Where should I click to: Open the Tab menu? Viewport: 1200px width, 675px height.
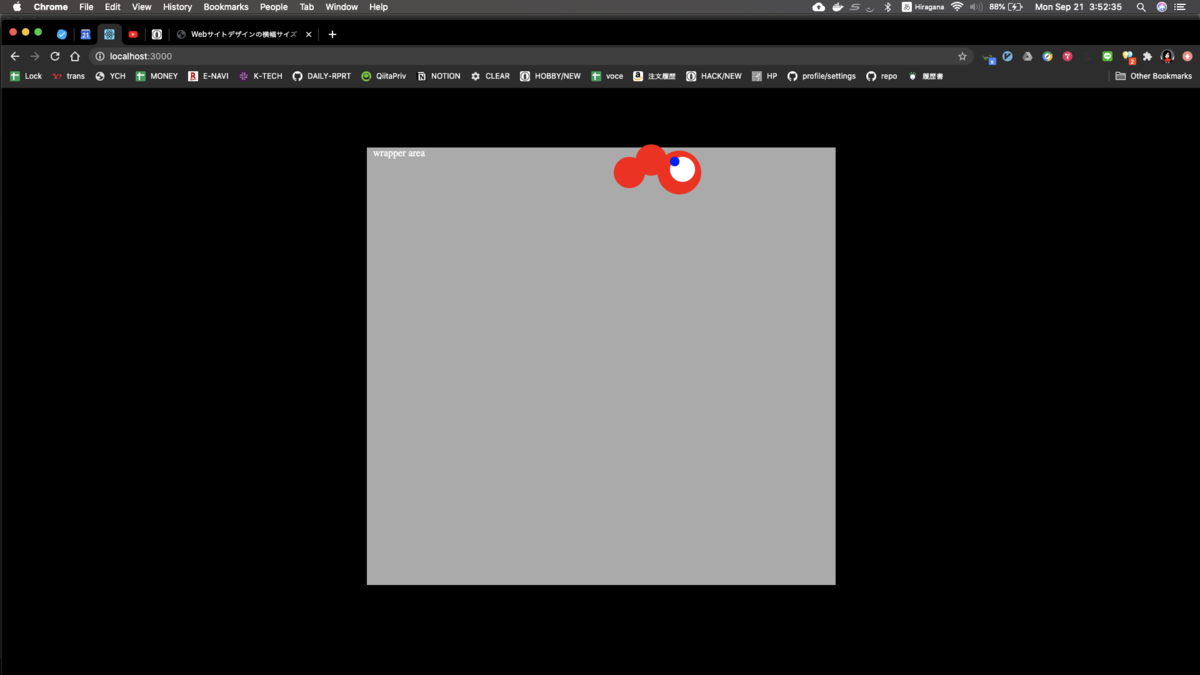pyautogui.click(x=307, y=7)
